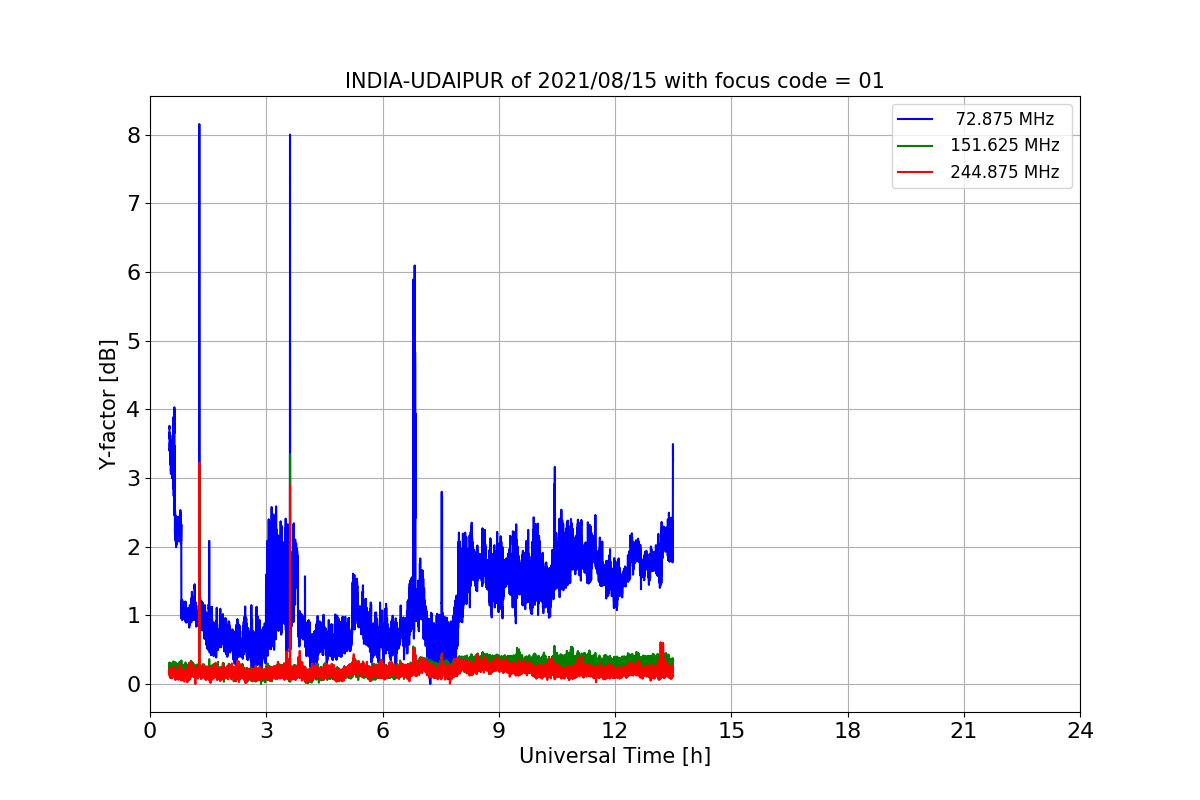
Task: Click the y-axis tick label '7'
Action: pos(134,204)
